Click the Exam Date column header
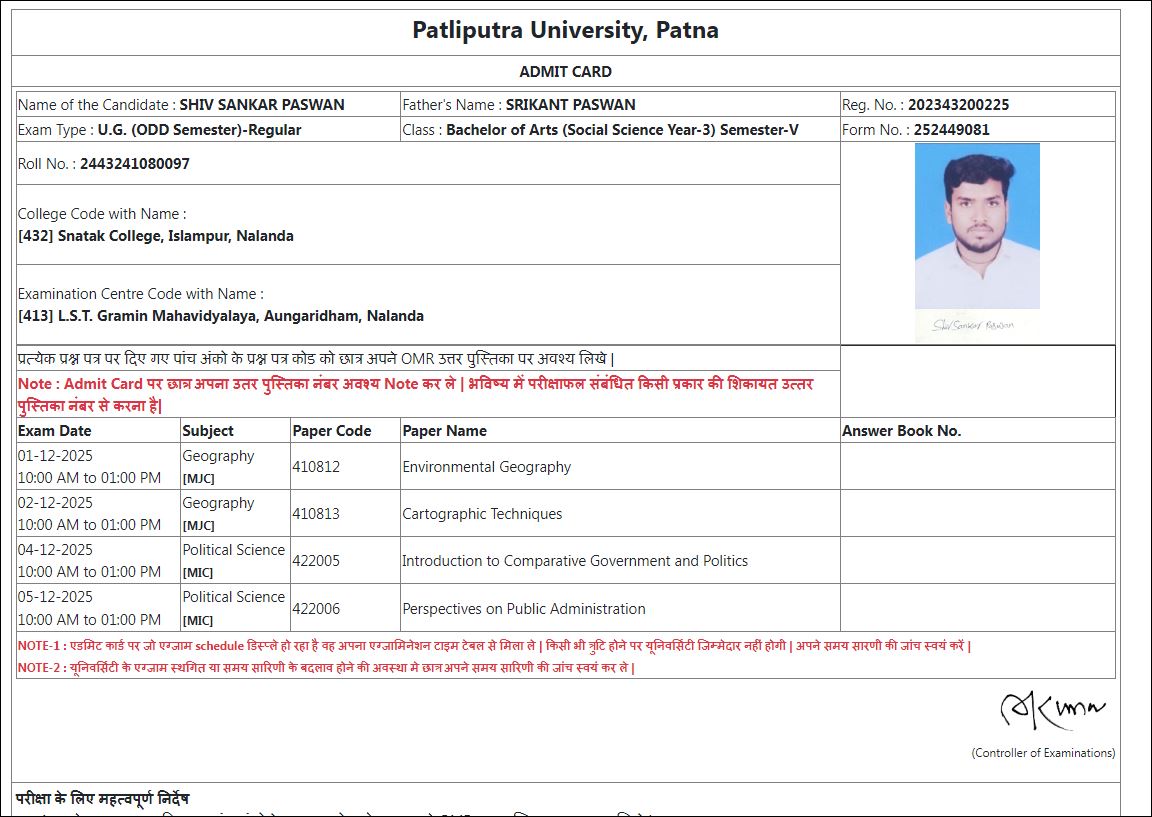The height and width of the screenshot is (817, 1152). (x=55, y=431)
